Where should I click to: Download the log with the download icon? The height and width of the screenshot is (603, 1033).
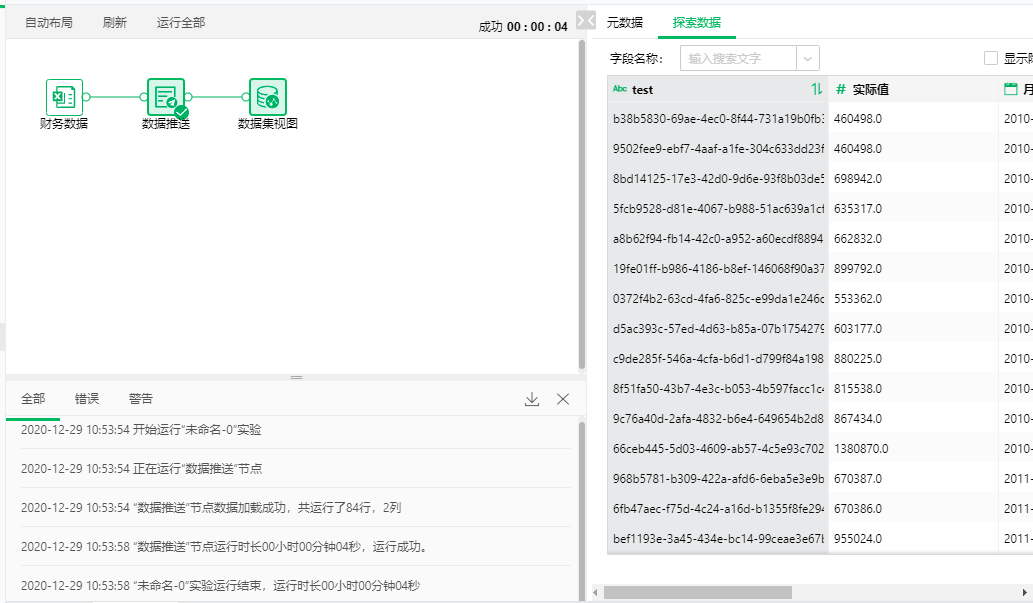coord(532,399)
